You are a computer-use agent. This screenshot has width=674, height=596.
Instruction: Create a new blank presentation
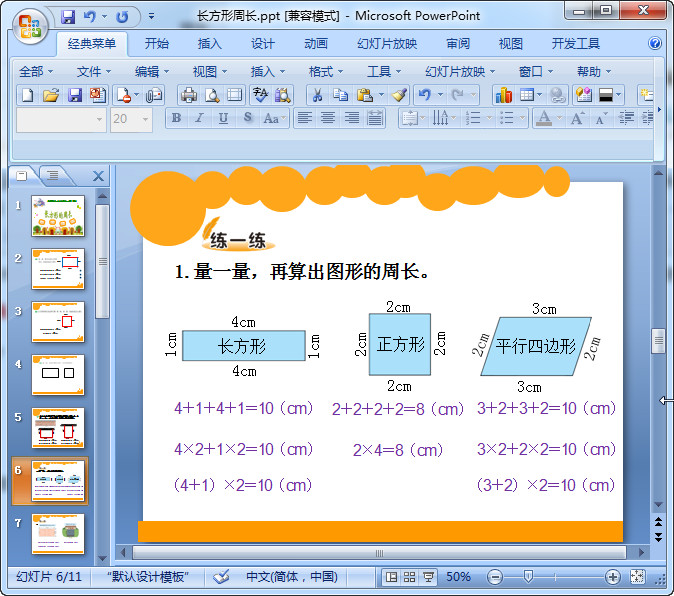pos(28,95)
